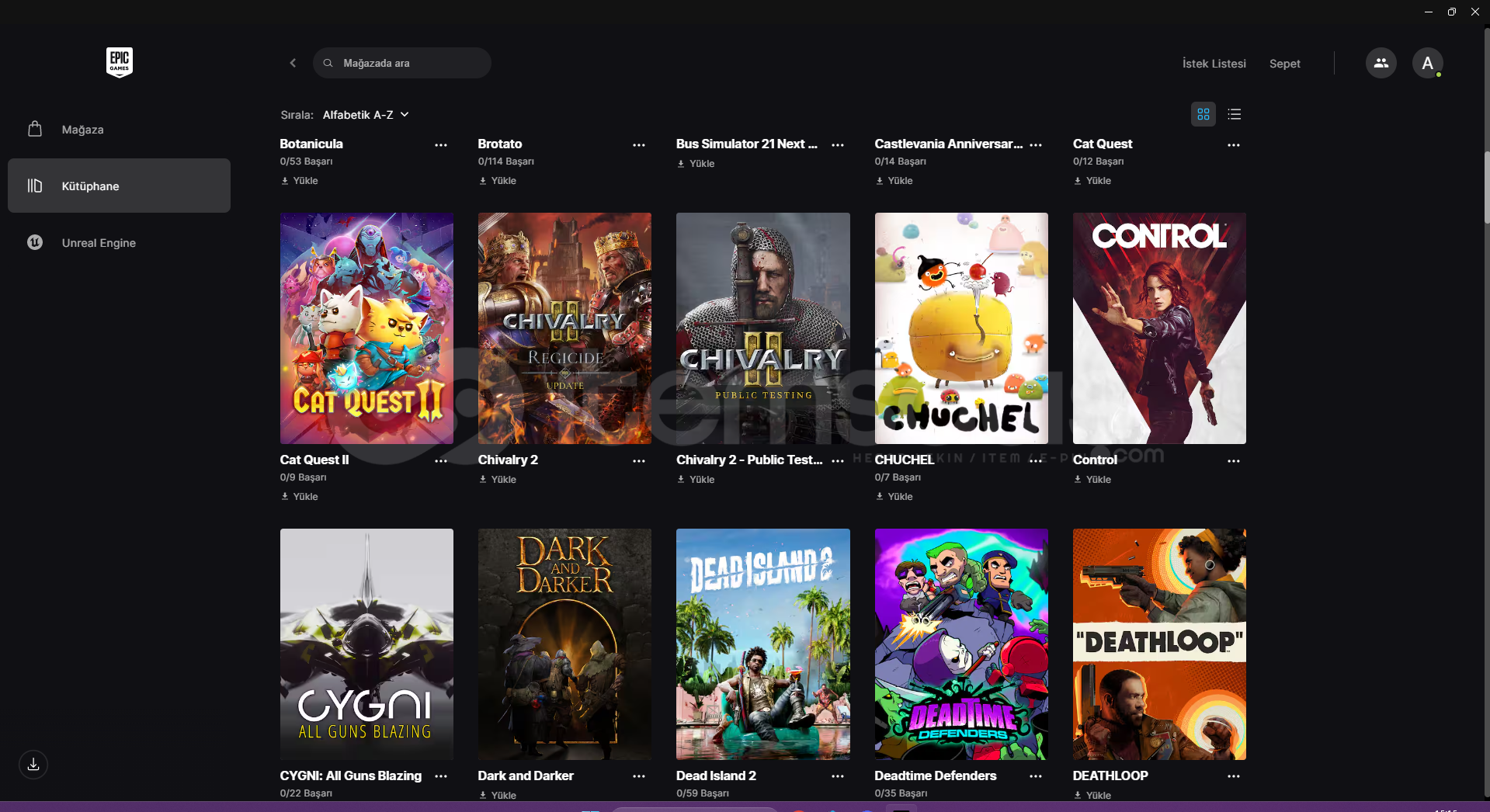Open the İstek Listesi wishlist
This screenshot has width=1490, height=812.
[1214, 64]
